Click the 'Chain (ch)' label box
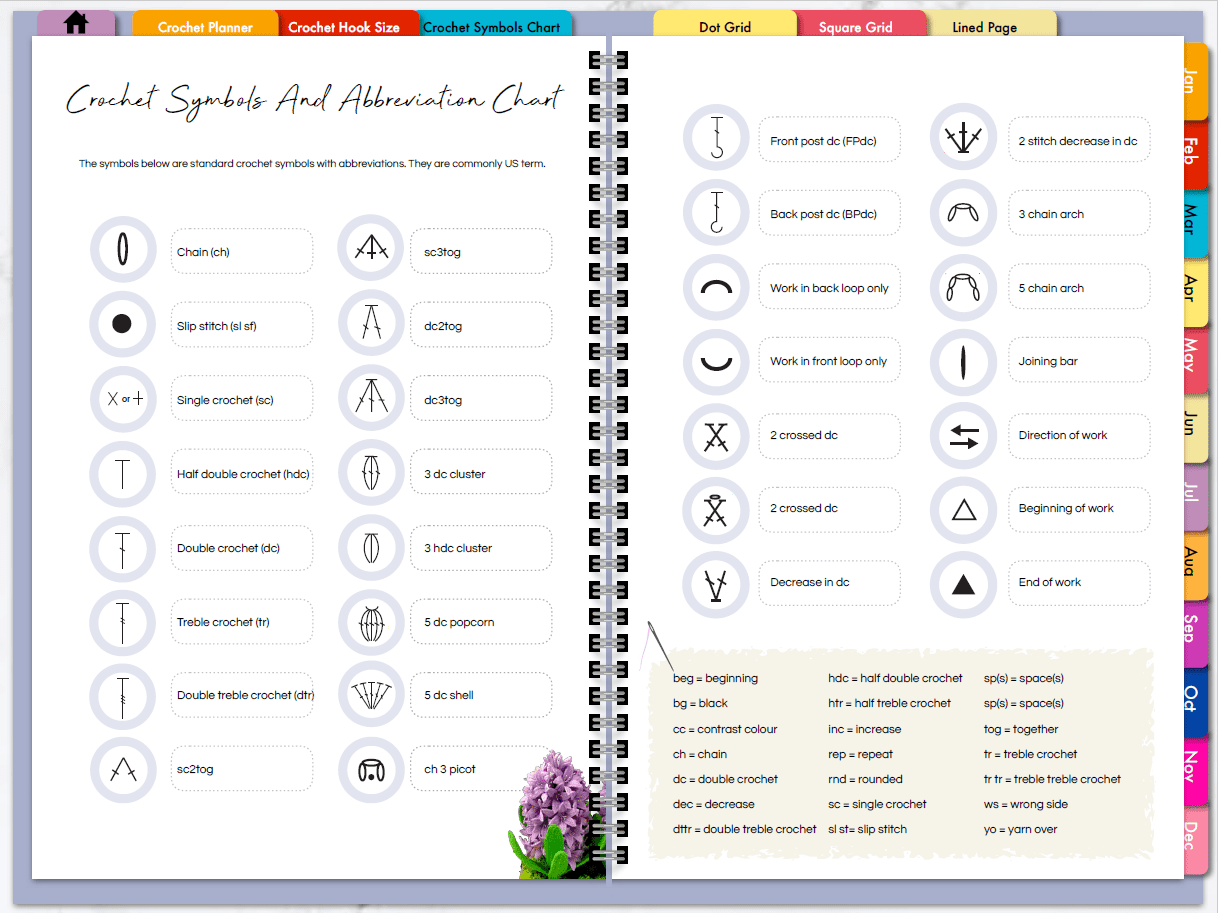 pos(241,251)
